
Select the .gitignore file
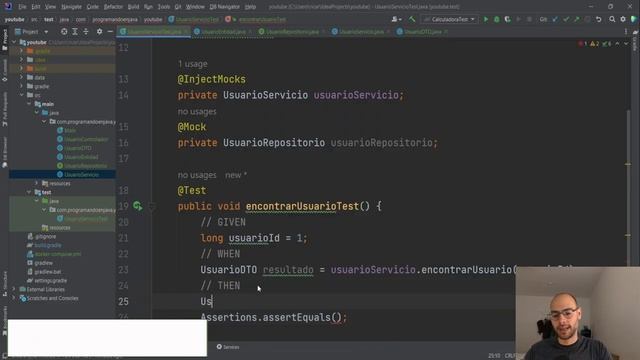(x=45, y=236)
